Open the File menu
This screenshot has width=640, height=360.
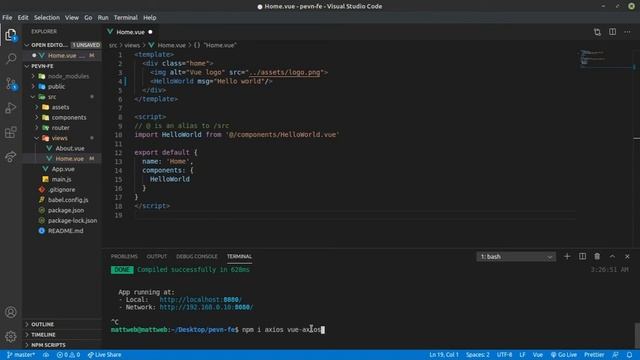tap(7, 18)
